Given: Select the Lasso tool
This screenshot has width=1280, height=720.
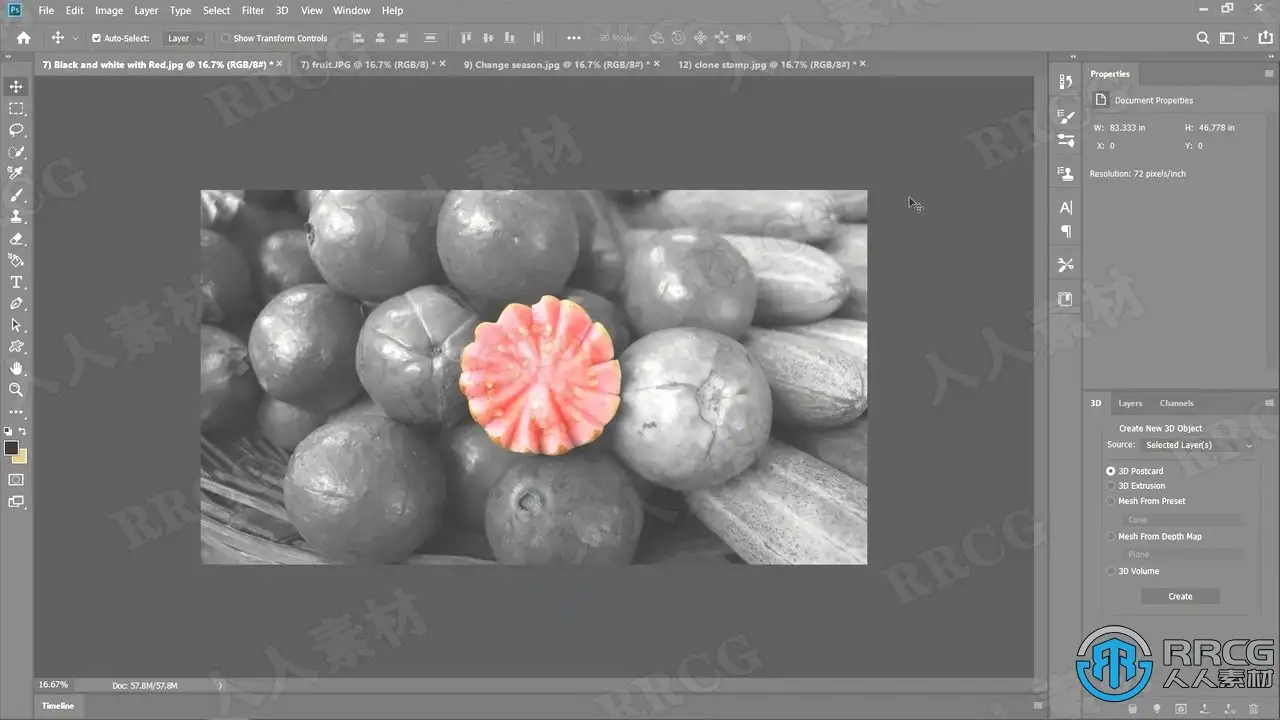Looking at the screenshot, I should click(x=16, y=130).
